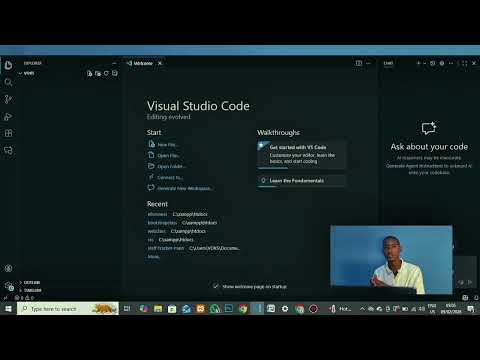This screenshot has height=360, width=480.
Task: Open the Accounts icon in activity bar
Action: (x=8, y=268)
